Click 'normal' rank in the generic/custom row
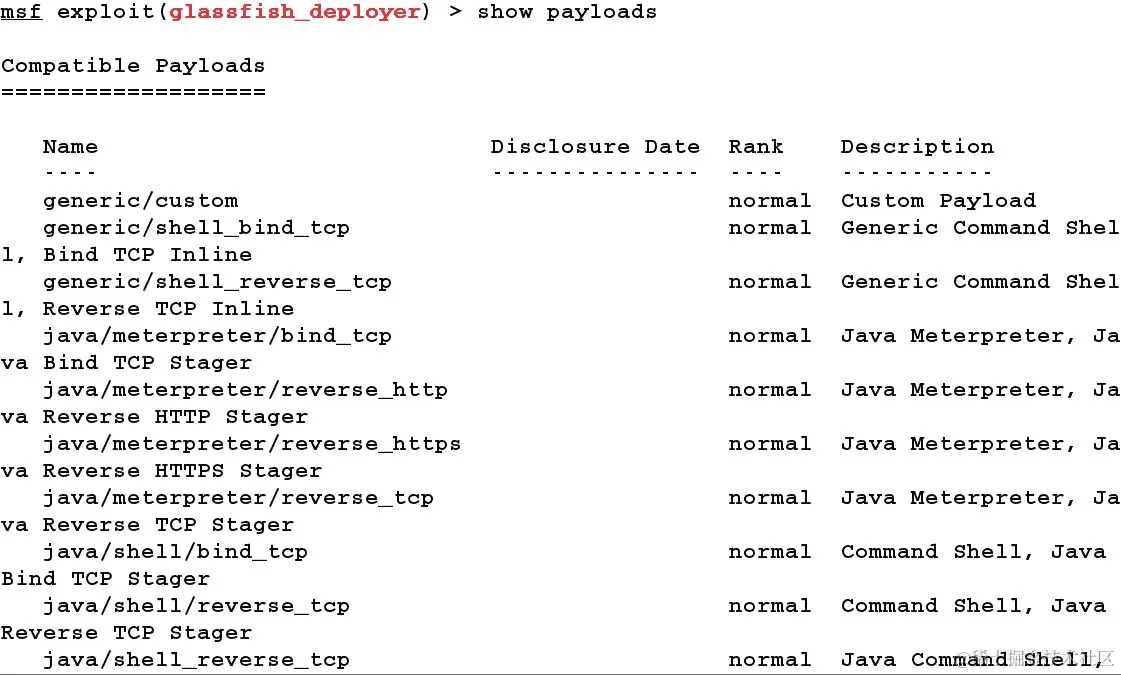The height and width of the screenshot is (675, 1121). [x=770, y=201]
